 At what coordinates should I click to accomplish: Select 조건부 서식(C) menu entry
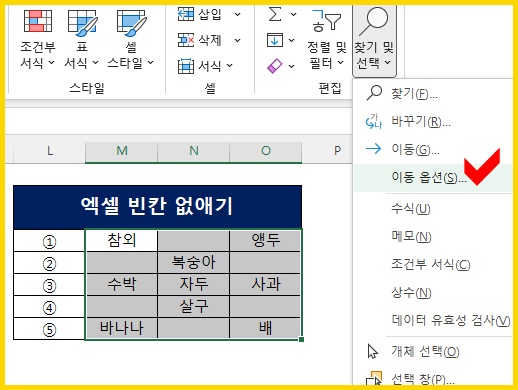coord(432,265)
